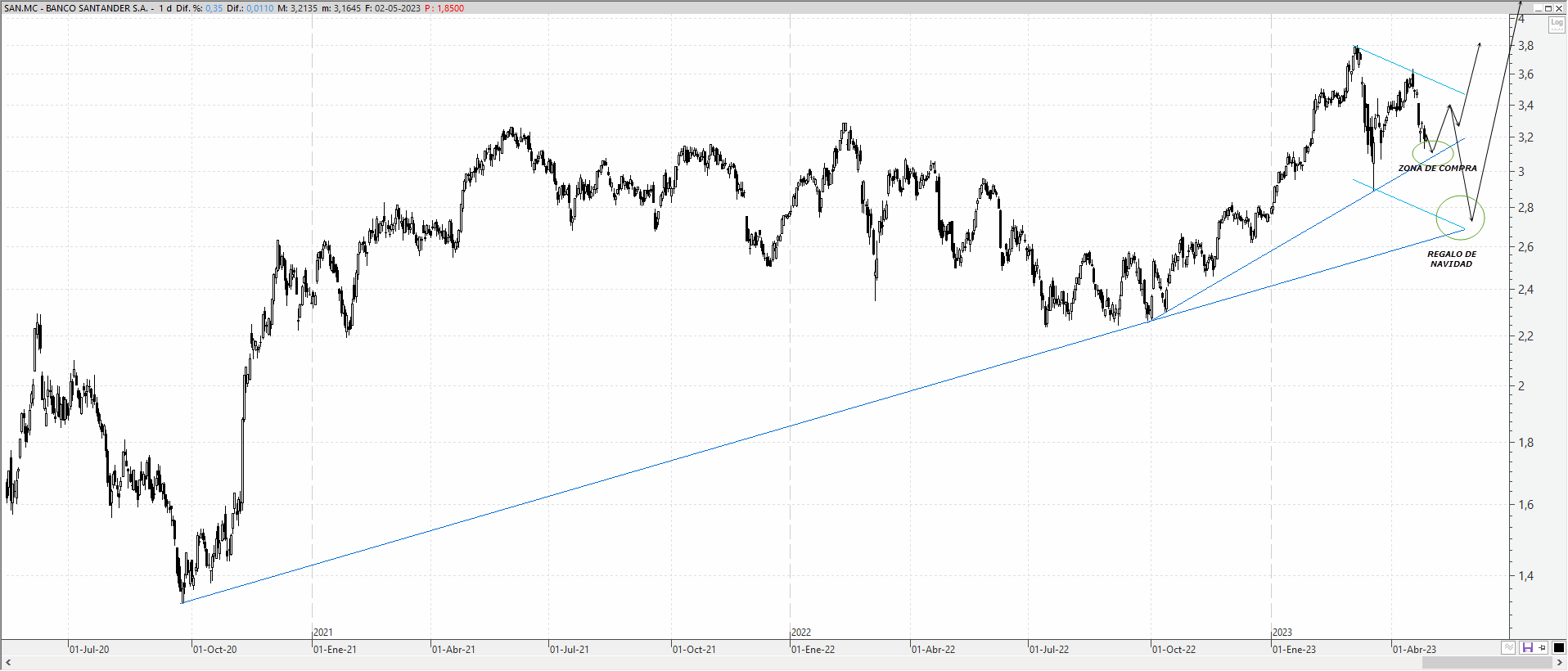The width and height of the screenshot is (1568, 671).
Task: Click the purple save floppy disk icon
Action: 1527,648
